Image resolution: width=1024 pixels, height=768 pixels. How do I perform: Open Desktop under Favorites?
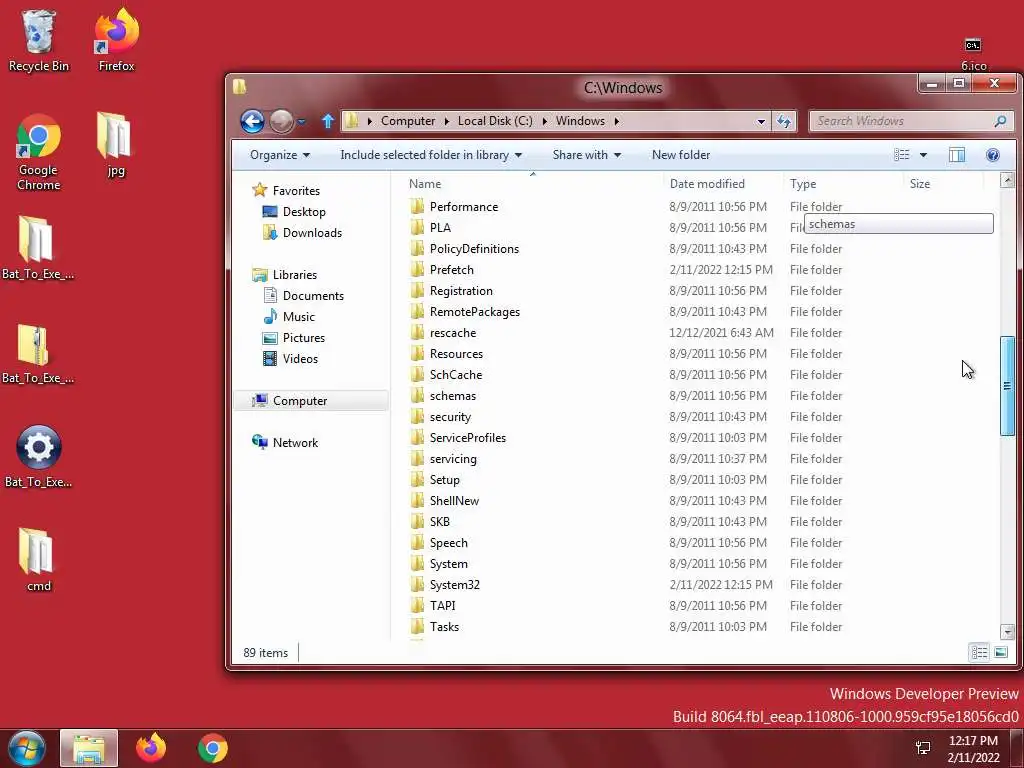pyautogui.click(x=294, y=212)
